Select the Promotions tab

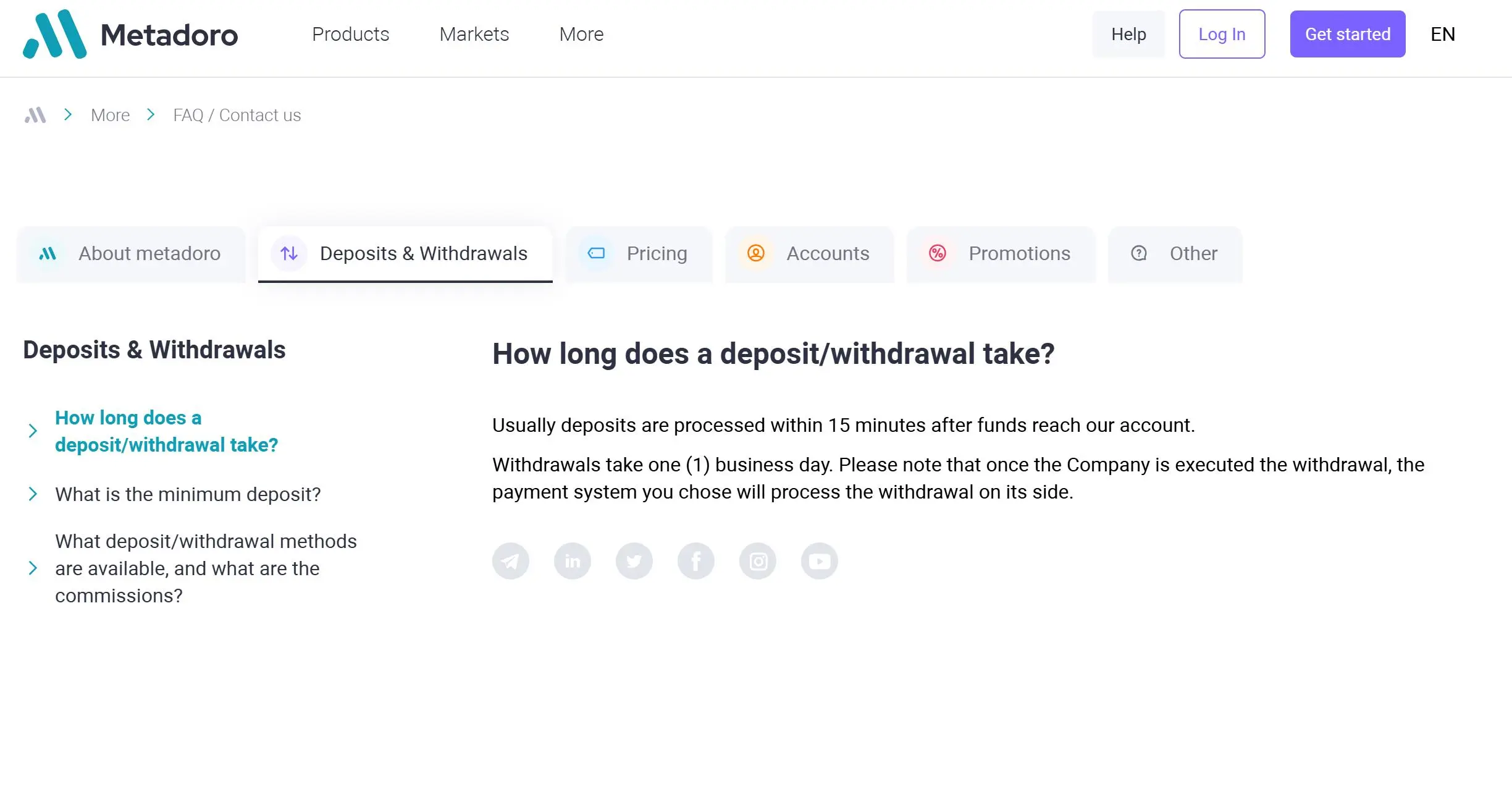point(1001,254)
